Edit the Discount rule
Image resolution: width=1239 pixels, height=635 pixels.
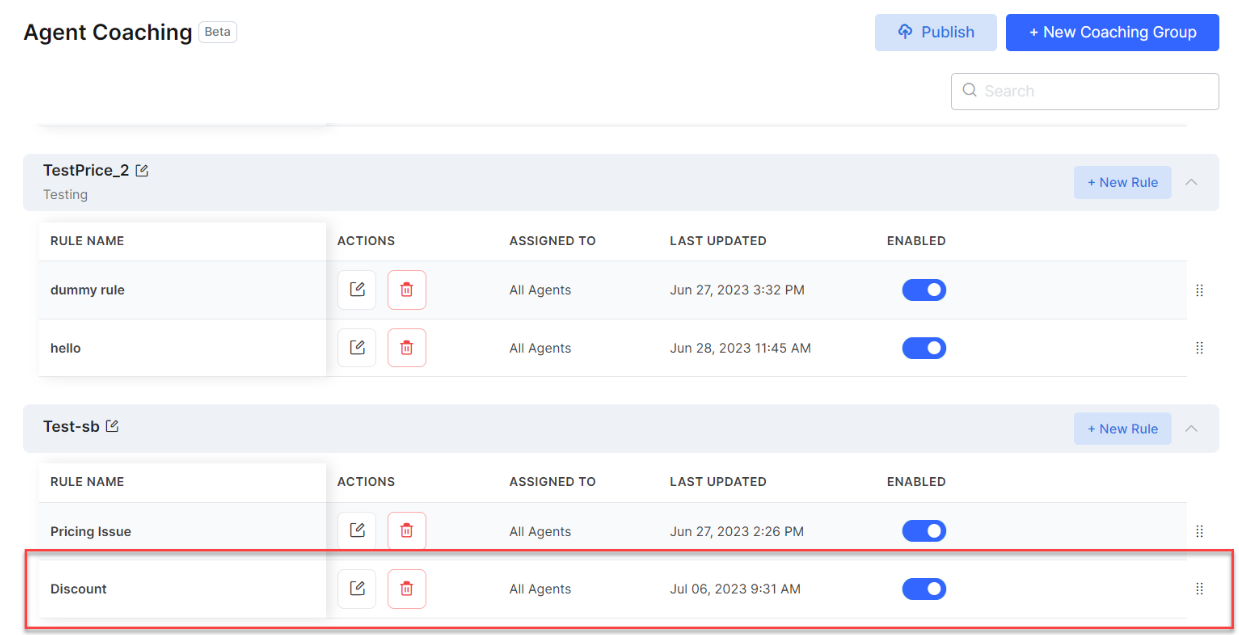click(357, 589)
